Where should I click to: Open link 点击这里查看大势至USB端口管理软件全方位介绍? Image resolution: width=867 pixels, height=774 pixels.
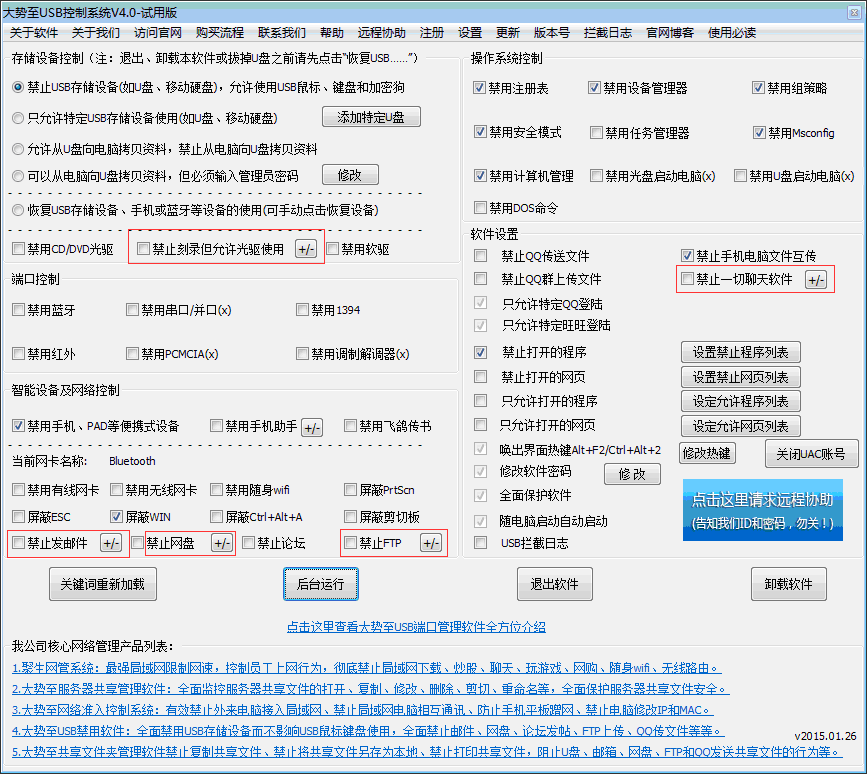416,627
